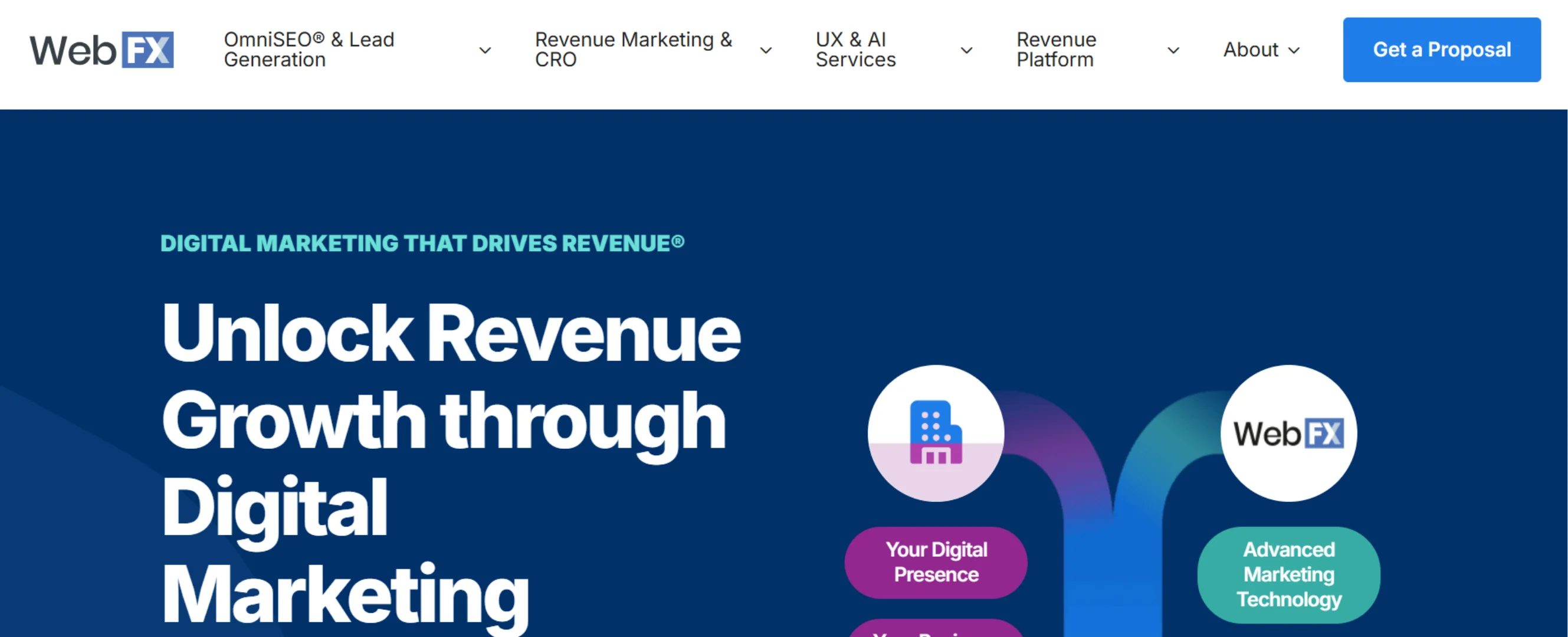
Task: Click the partially visible purple pill at bottom
Action: tap(936, 630)
